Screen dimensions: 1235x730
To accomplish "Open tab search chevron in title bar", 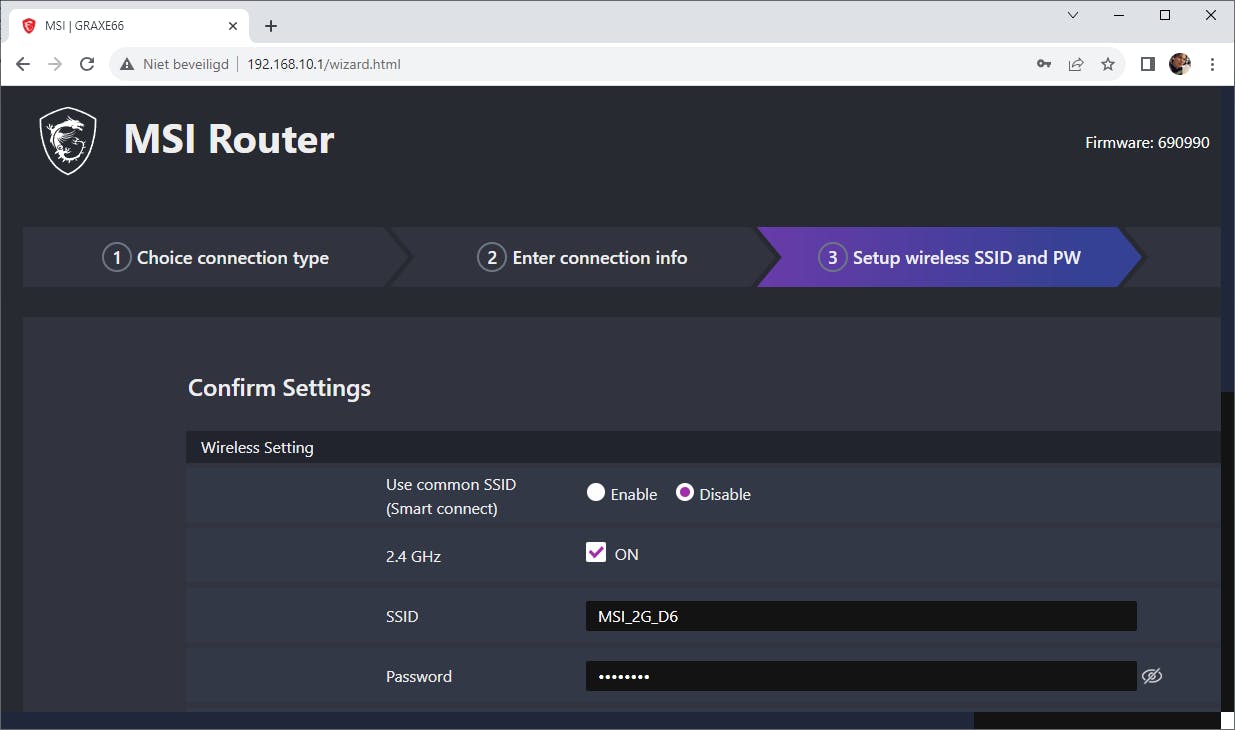I will coord(1073,15).
